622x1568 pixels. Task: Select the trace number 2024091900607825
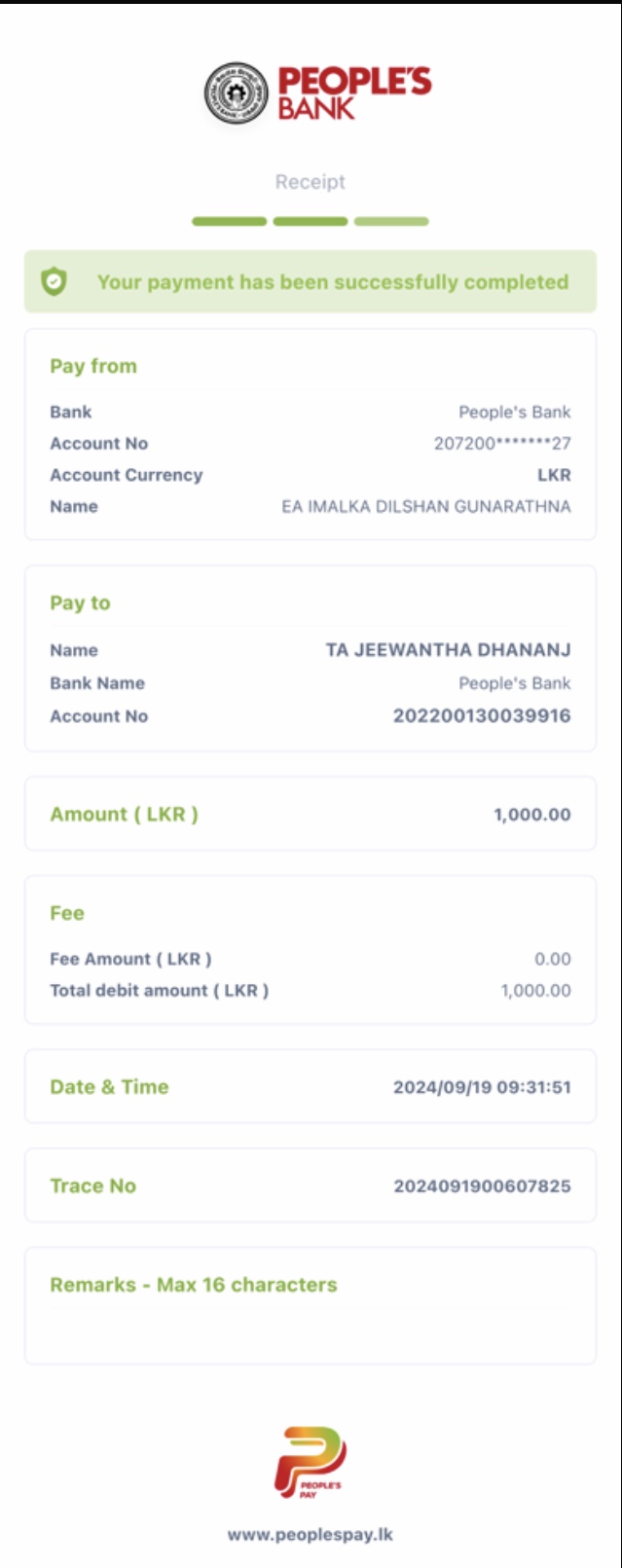(482, 1185)
